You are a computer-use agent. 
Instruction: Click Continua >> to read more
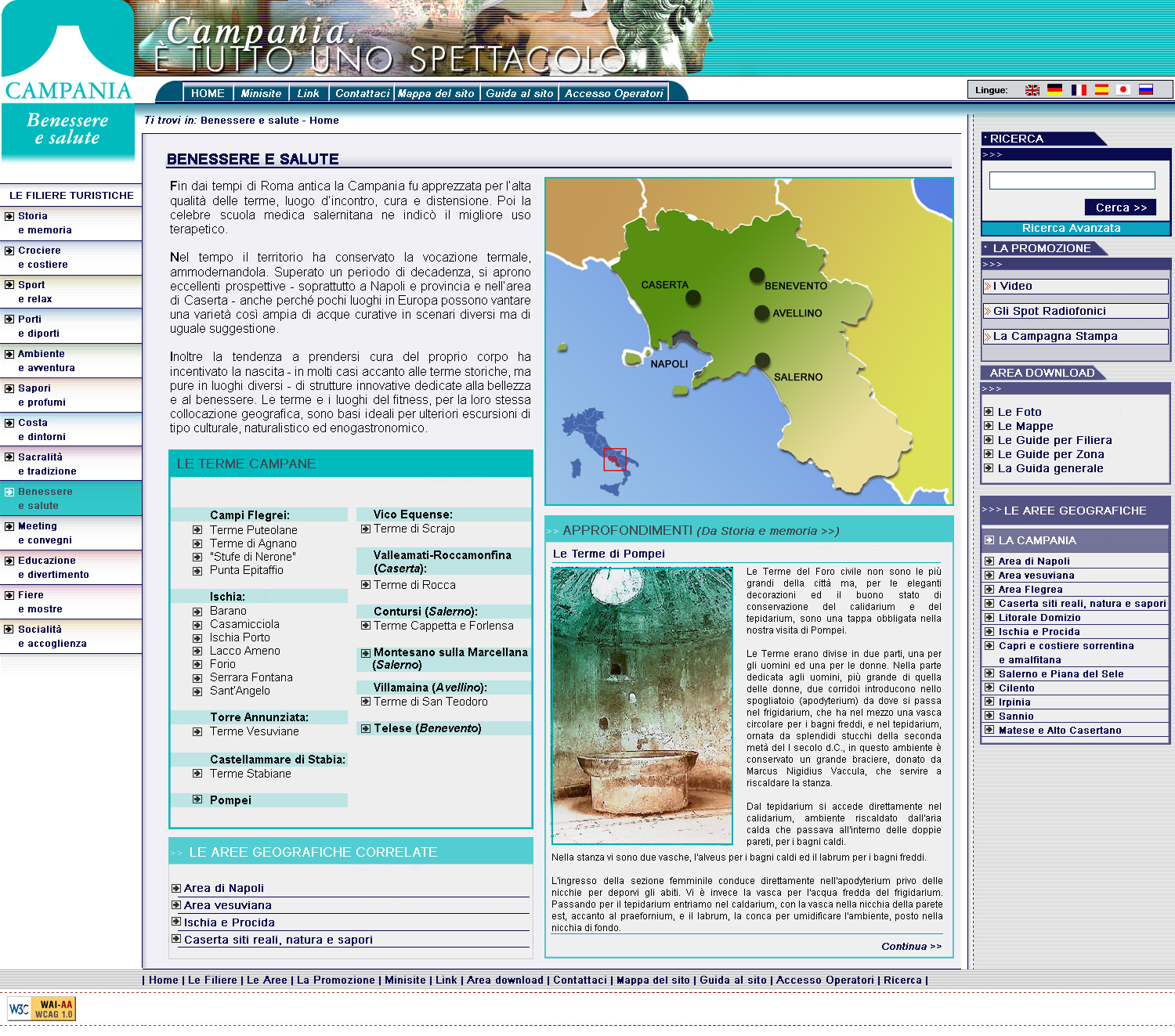coord(911,946)
